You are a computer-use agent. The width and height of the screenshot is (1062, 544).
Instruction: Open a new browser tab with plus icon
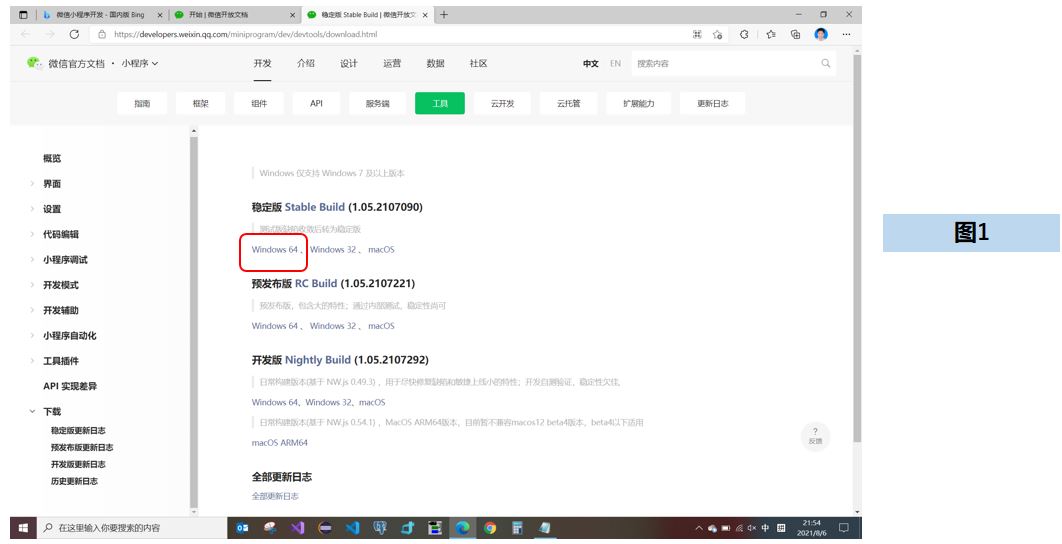[x=444, y=14]
